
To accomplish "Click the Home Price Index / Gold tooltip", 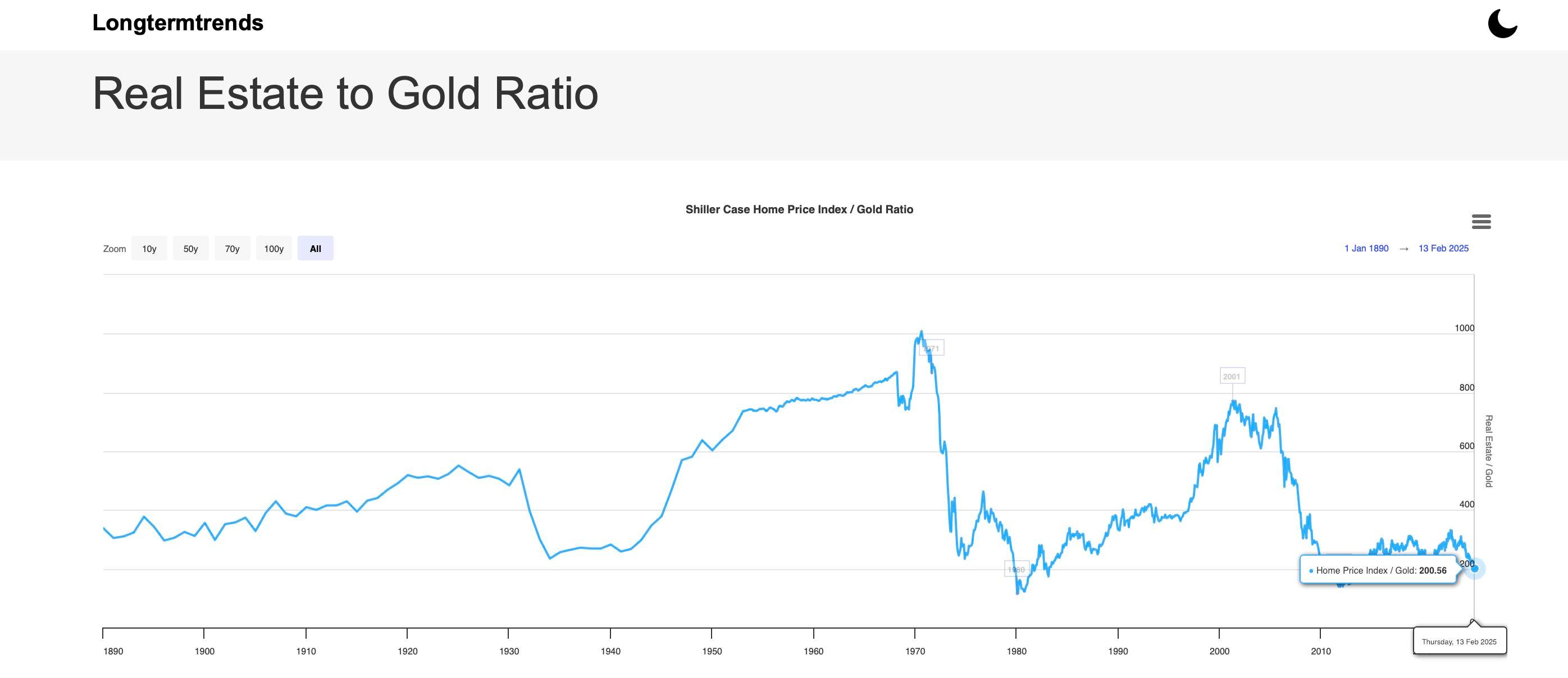I will 1378,570.
